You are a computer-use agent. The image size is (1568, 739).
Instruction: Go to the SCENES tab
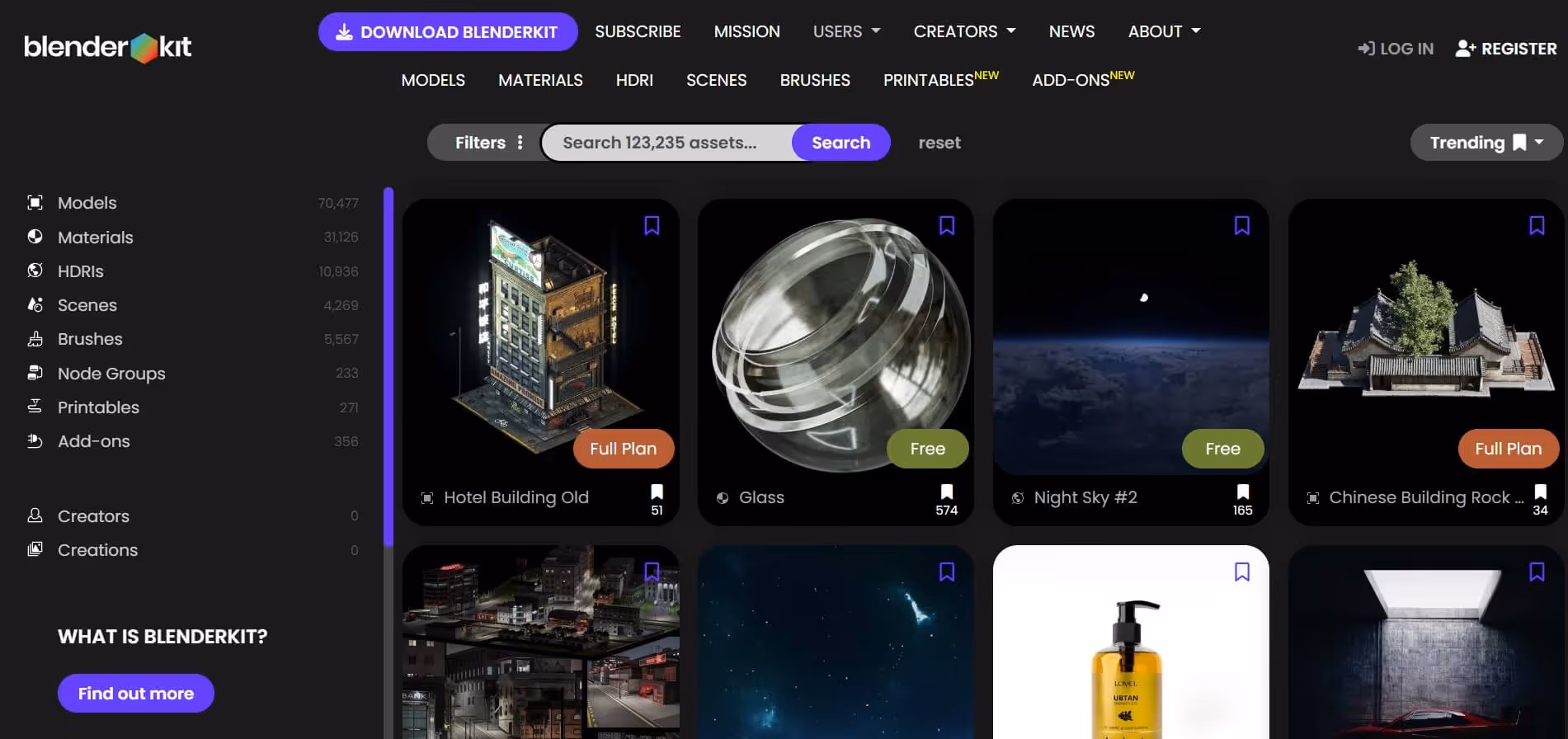point(716,80)
